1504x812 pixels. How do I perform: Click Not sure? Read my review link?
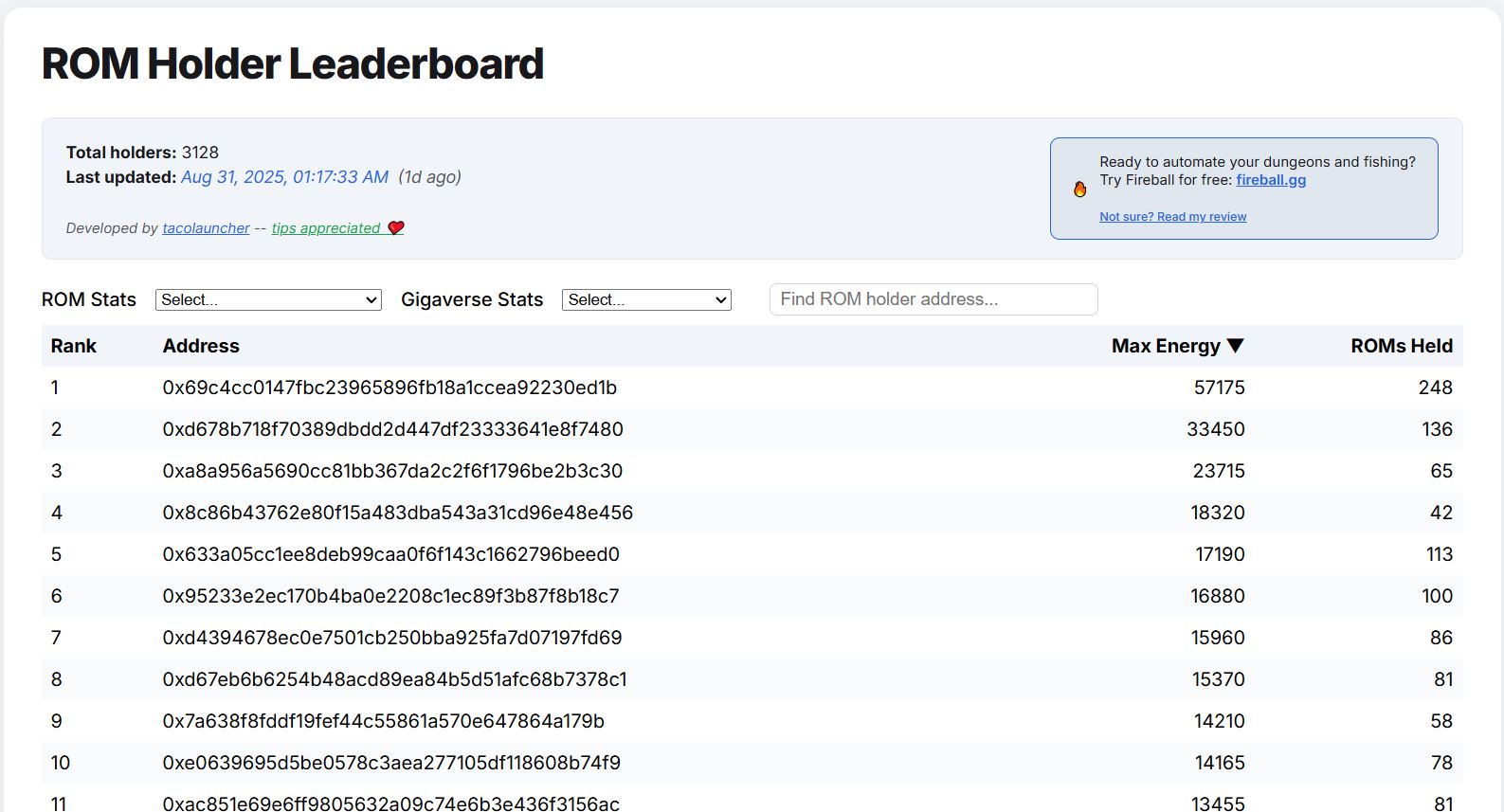[1172, 217]
